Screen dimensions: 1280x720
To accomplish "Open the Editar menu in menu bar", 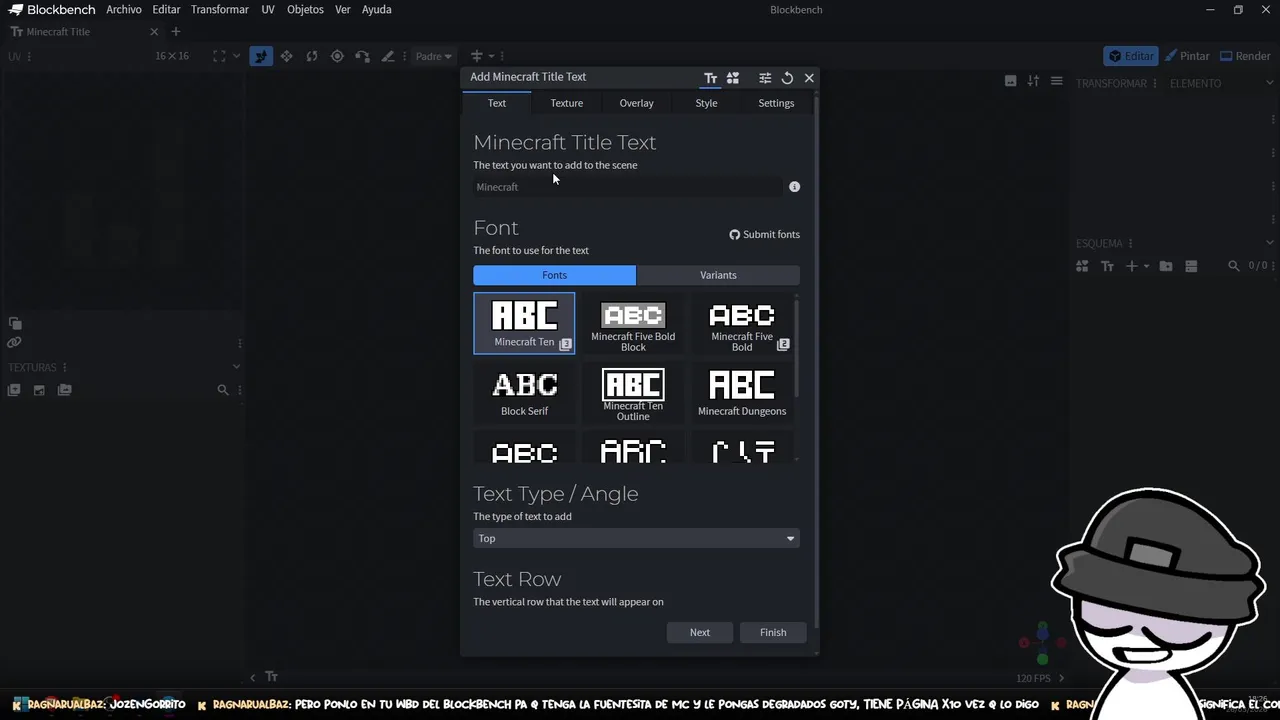I will tap(166, 10).
